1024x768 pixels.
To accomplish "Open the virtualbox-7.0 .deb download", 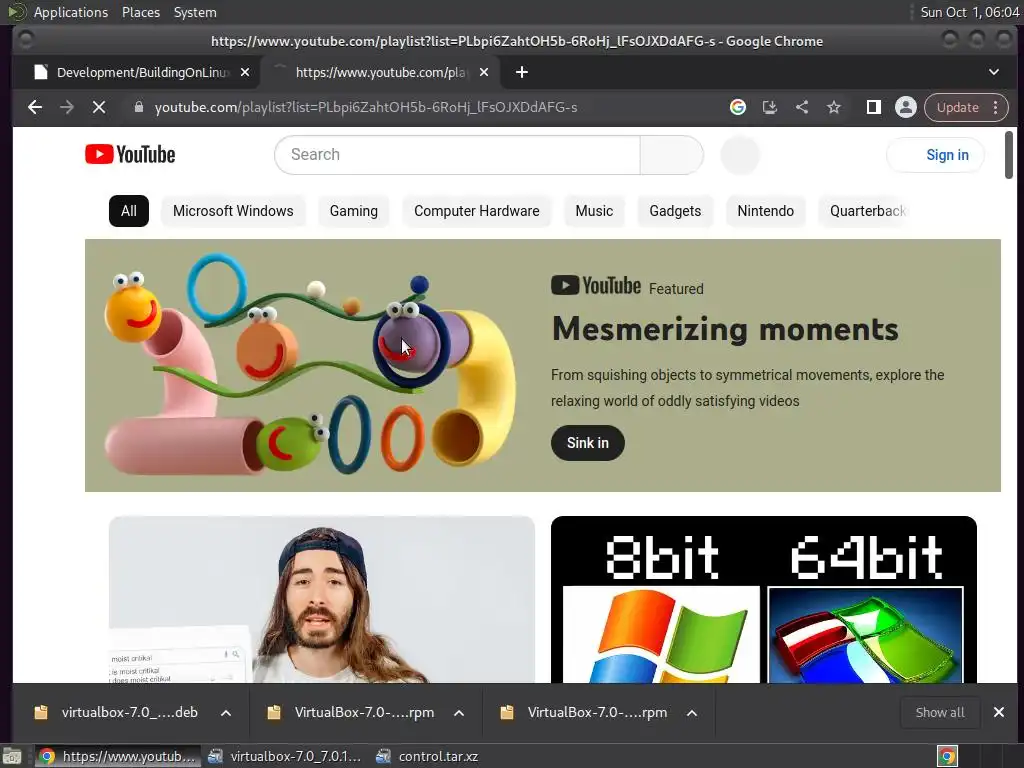I will 129,712.
